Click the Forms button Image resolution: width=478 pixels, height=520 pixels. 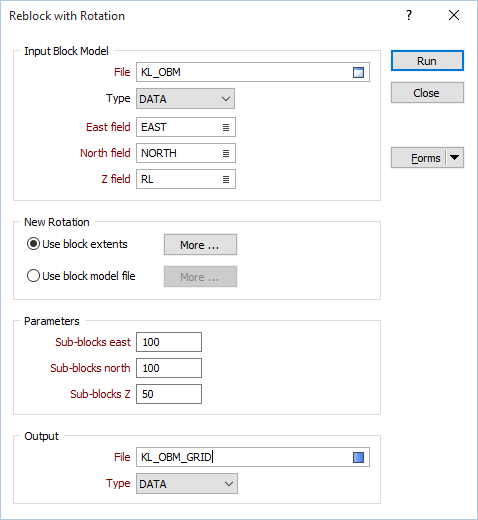[x=419, y=158]
